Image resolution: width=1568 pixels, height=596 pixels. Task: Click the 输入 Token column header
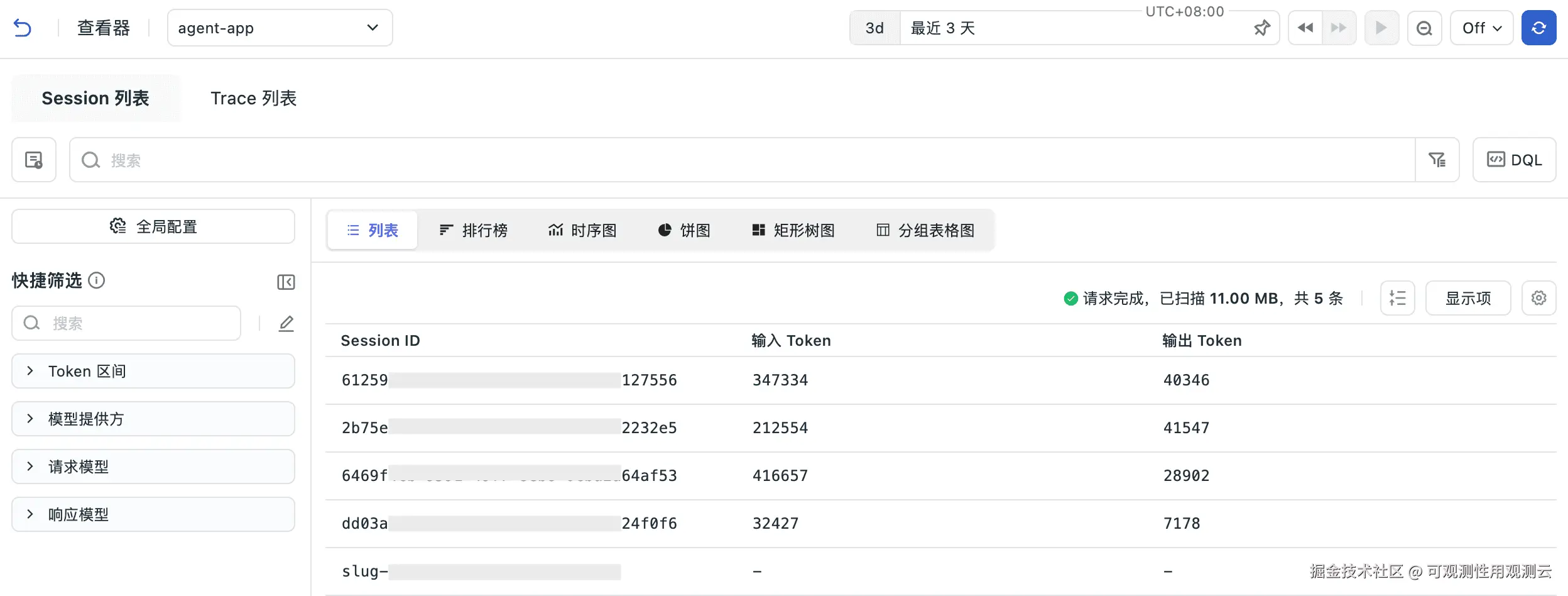[792, 341]
